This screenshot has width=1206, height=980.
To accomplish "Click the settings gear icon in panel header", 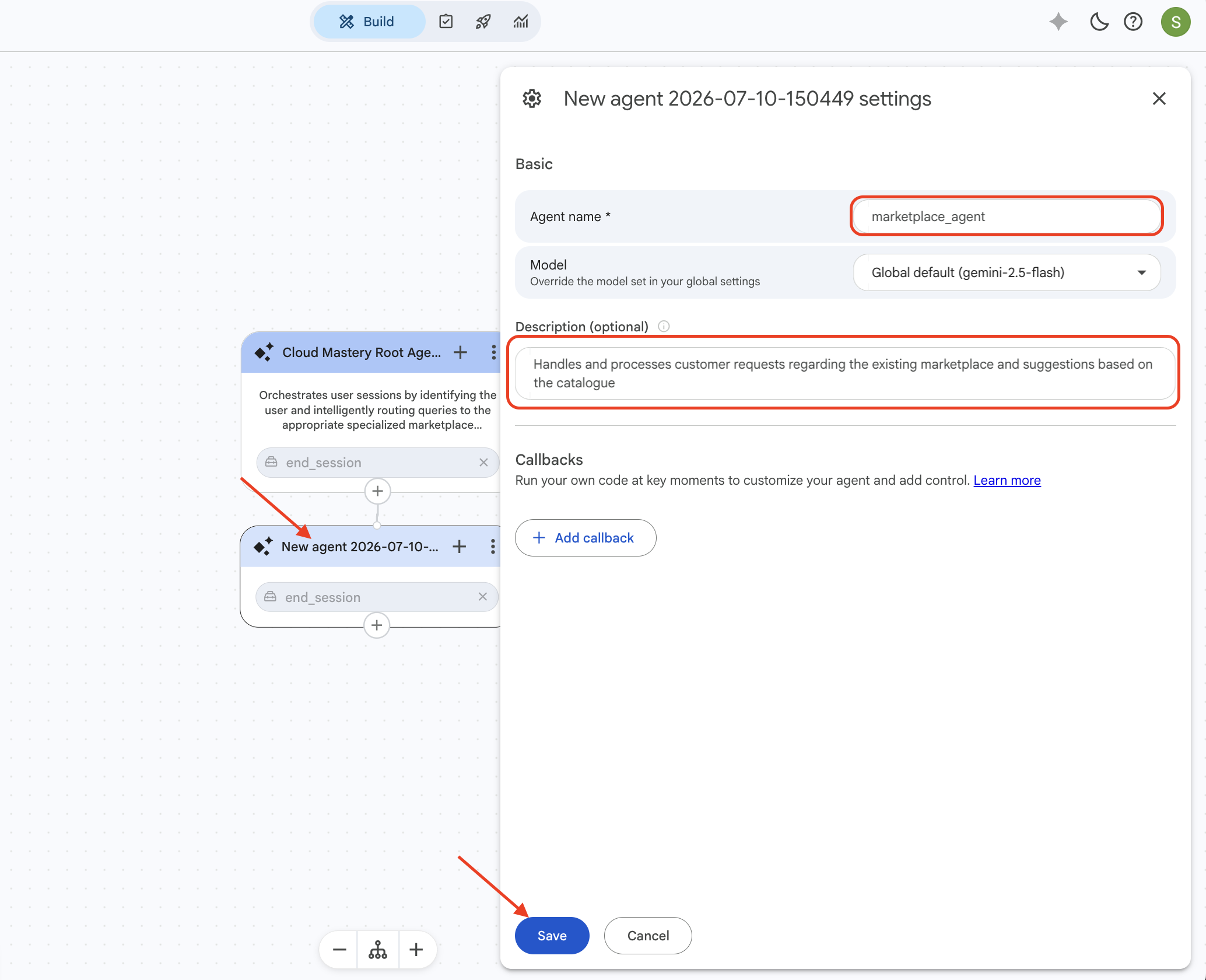I will pos(532,99).
